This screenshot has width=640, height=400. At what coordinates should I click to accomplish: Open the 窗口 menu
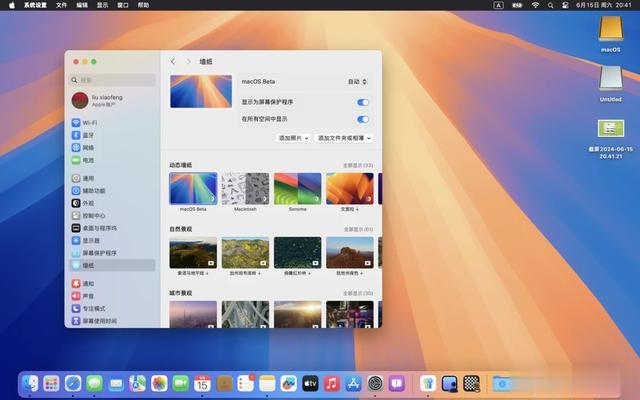point(123,5)
